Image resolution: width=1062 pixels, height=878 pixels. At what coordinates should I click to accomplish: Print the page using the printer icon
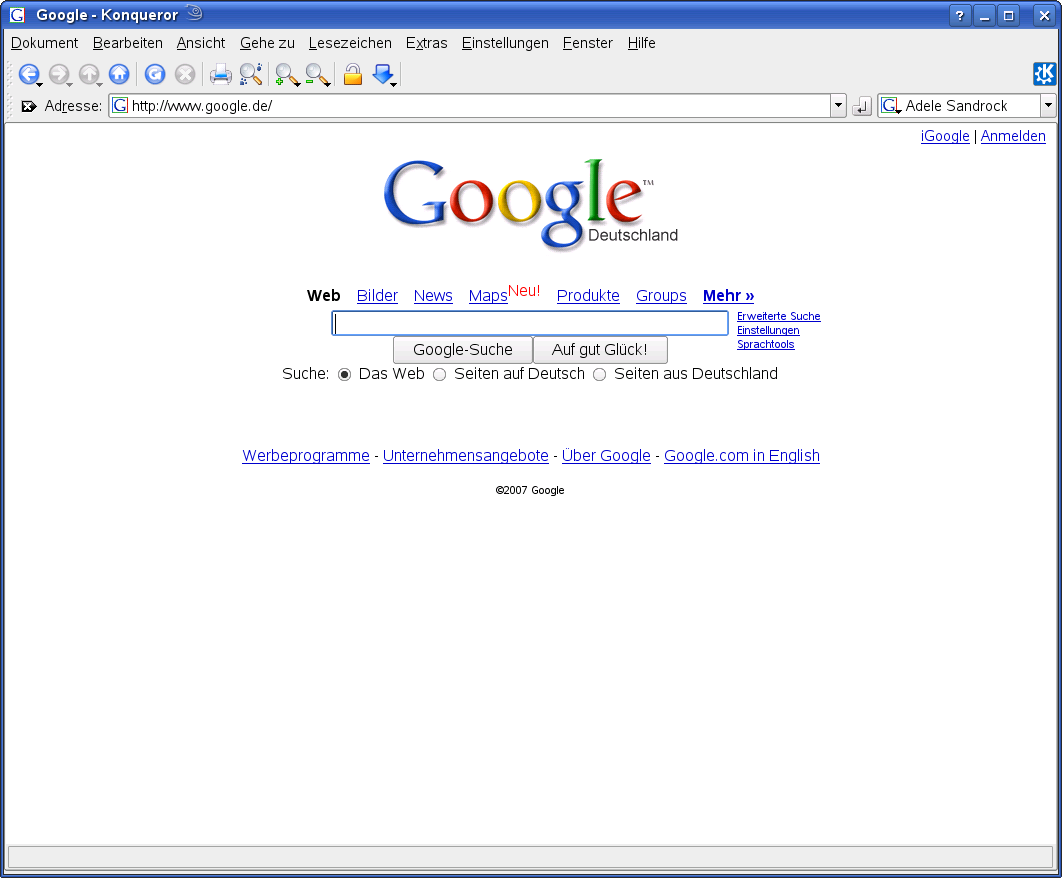coord(221,74)
